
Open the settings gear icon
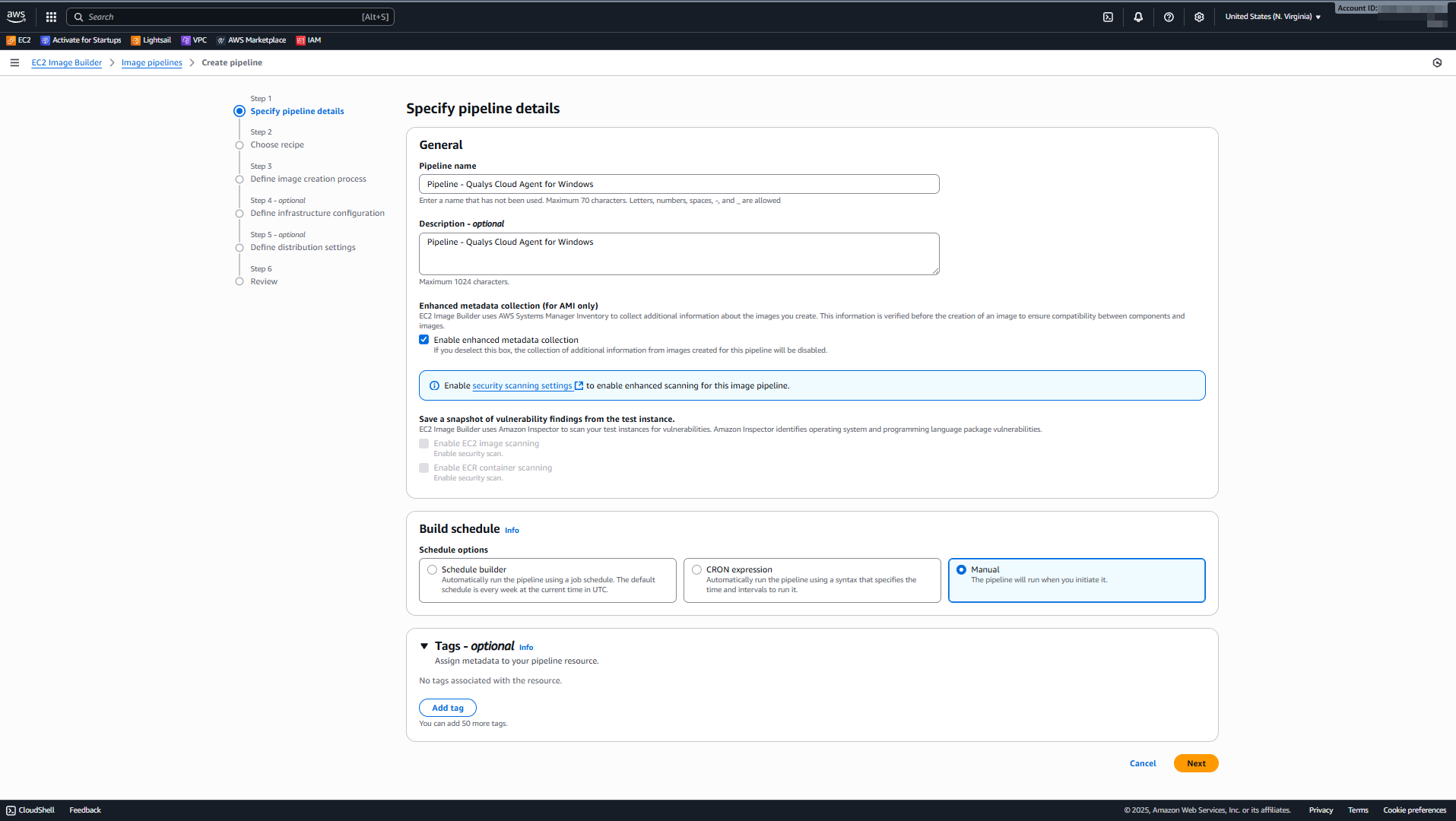pyautogui.click(x=1199, y=17)
